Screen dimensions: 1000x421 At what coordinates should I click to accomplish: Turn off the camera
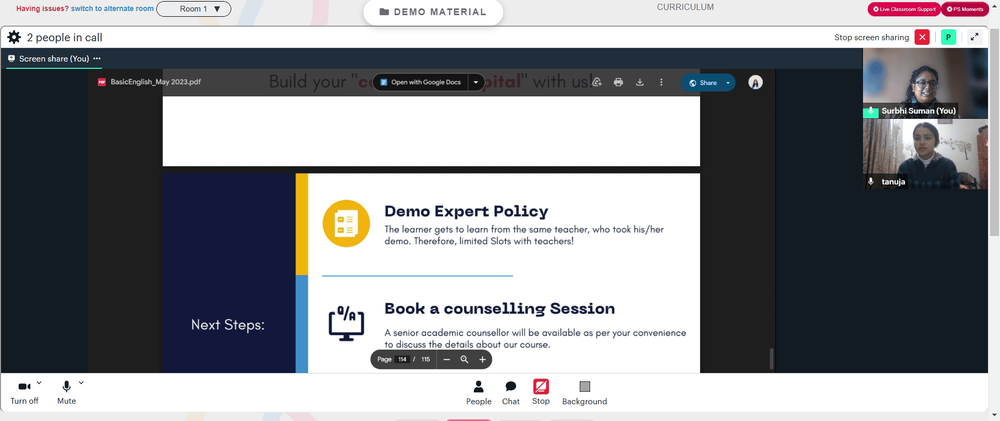[x=24, y=392]
